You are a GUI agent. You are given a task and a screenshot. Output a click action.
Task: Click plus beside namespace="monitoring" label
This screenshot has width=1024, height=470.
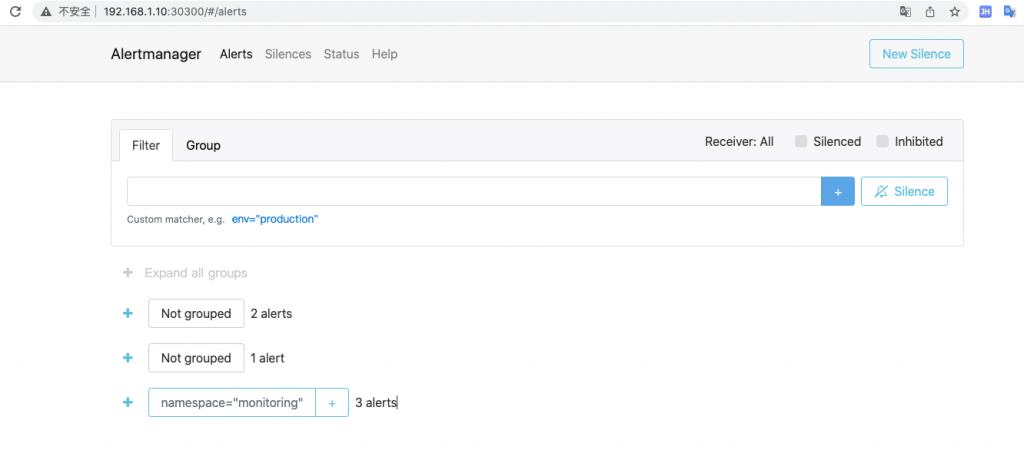(332, 403)
